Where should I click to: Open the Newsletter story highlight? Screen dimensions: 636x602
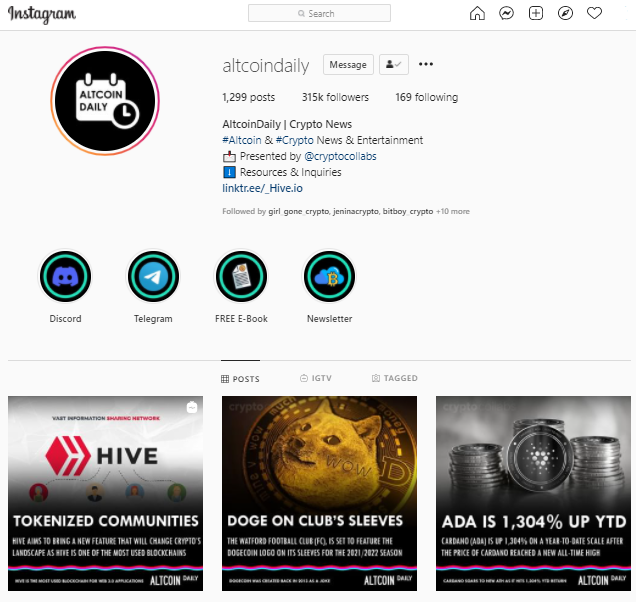pos(329,277)
